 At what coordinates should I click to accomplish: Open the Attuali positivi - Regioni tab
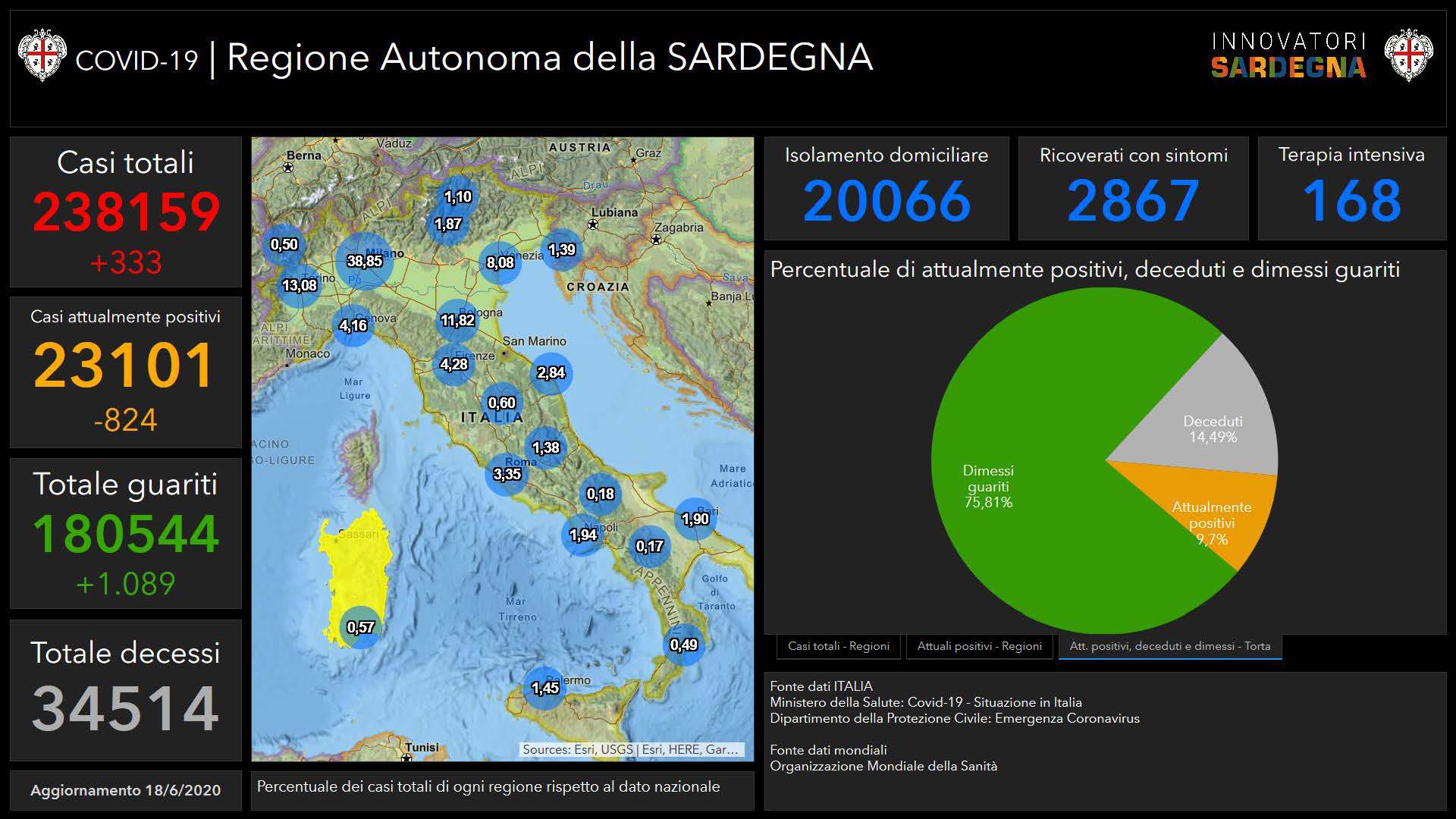pos(979,646)
